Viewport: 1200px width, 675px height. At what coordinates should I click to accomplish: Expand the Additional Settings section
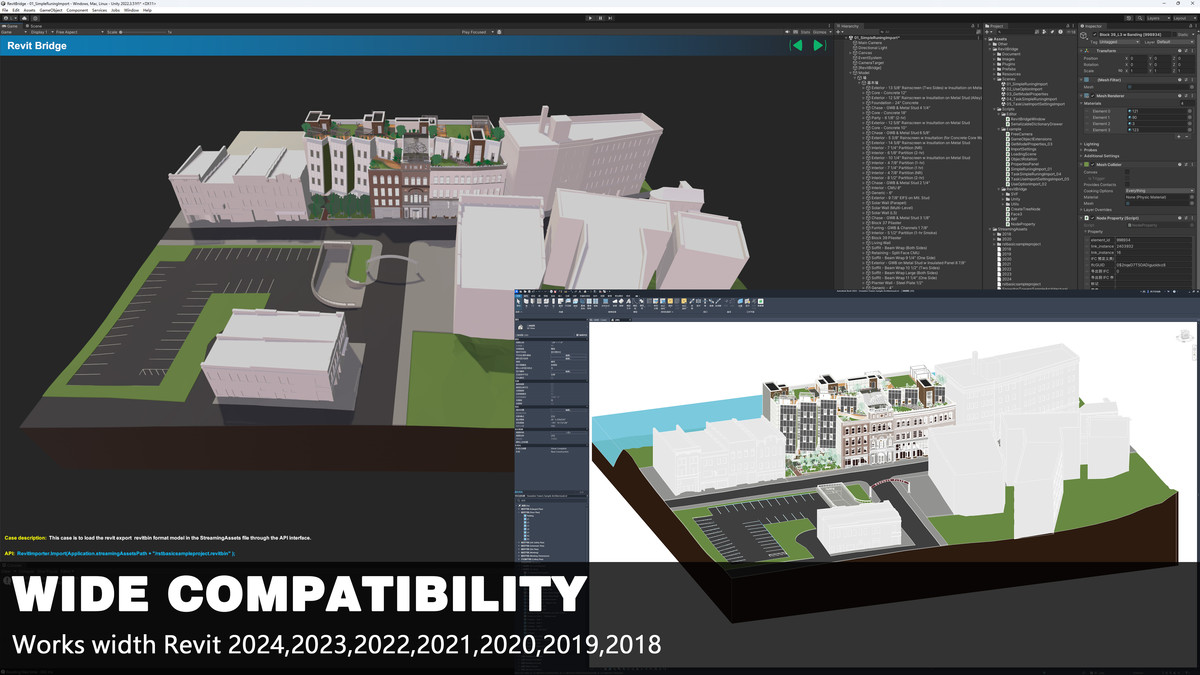(1101, 156)
